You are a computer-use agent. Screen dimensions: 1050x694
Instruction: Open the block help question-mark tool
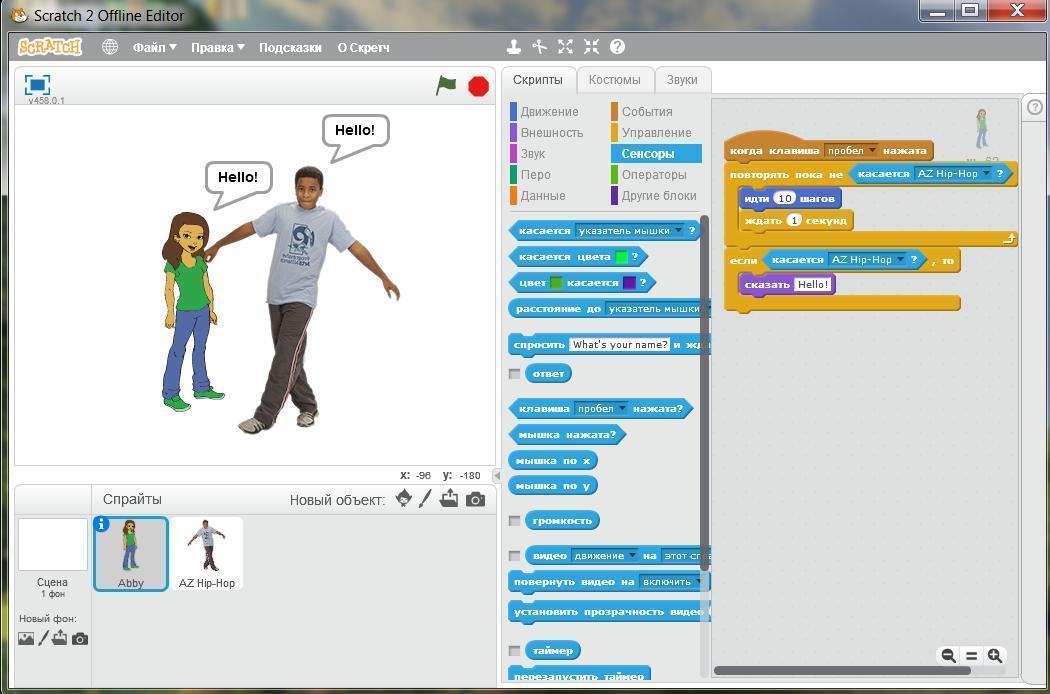click(617, 47)
